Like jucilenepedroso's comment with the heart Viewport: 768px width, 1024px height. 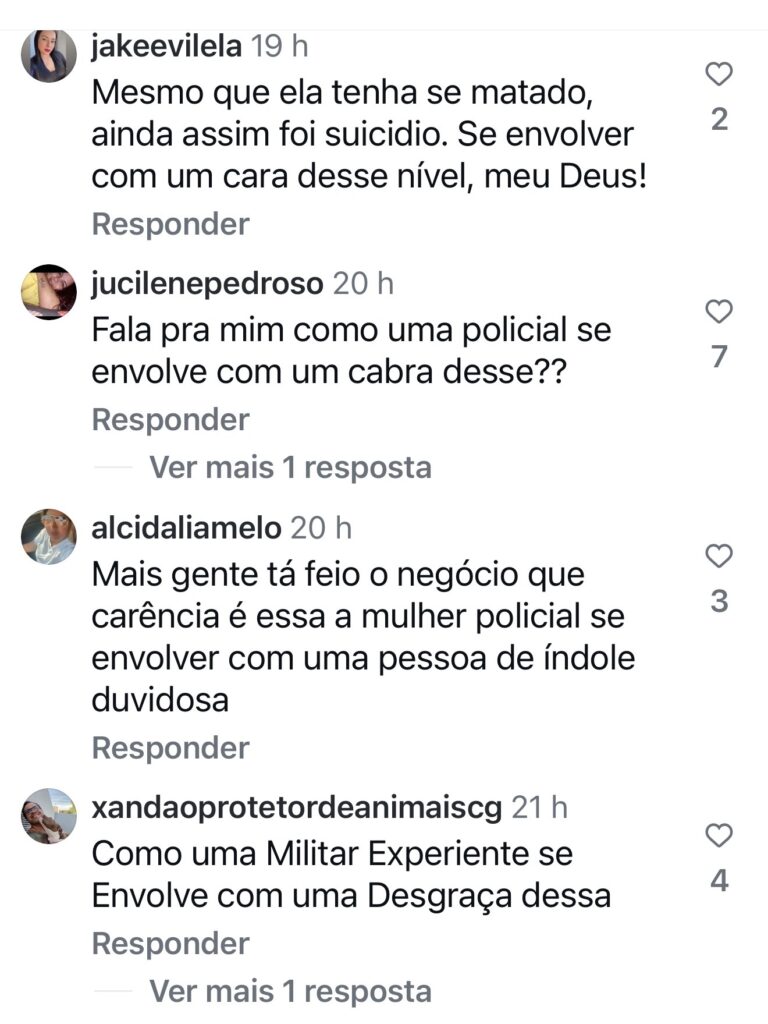[719, 312]
